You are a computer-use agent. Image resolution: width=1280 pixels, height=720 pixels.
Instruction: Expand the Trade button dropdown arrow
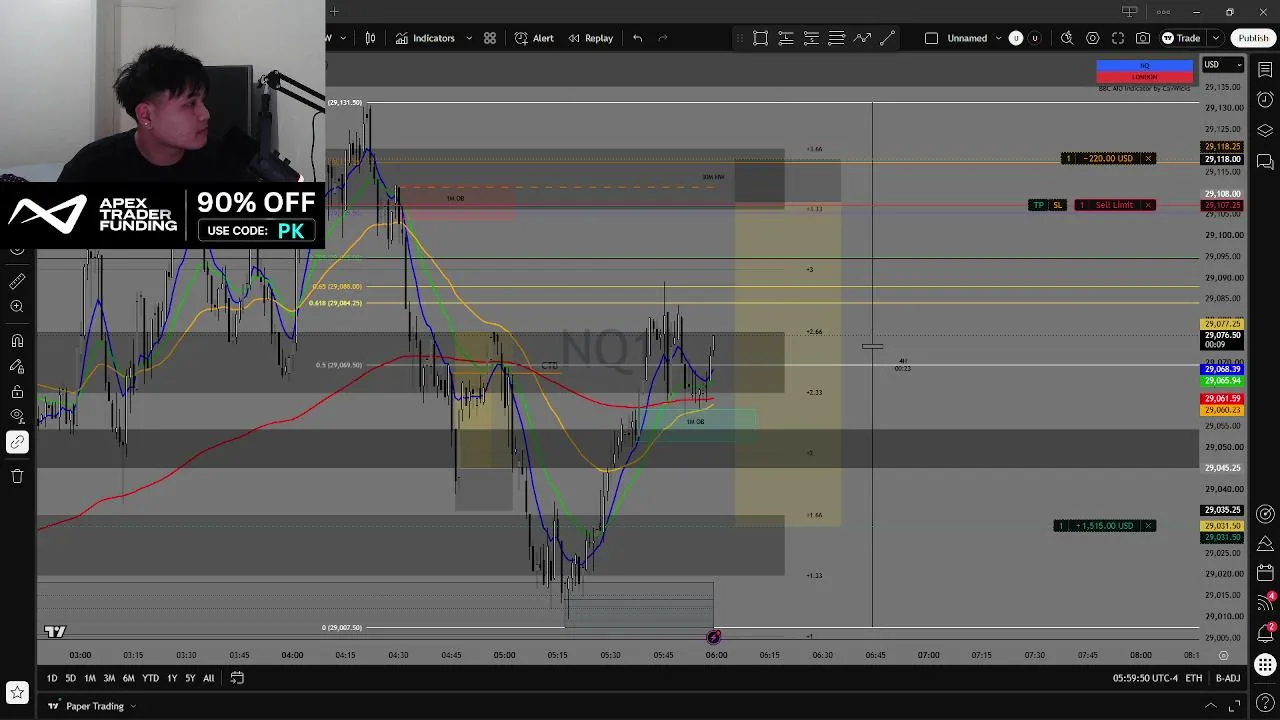pos(1216,38)
